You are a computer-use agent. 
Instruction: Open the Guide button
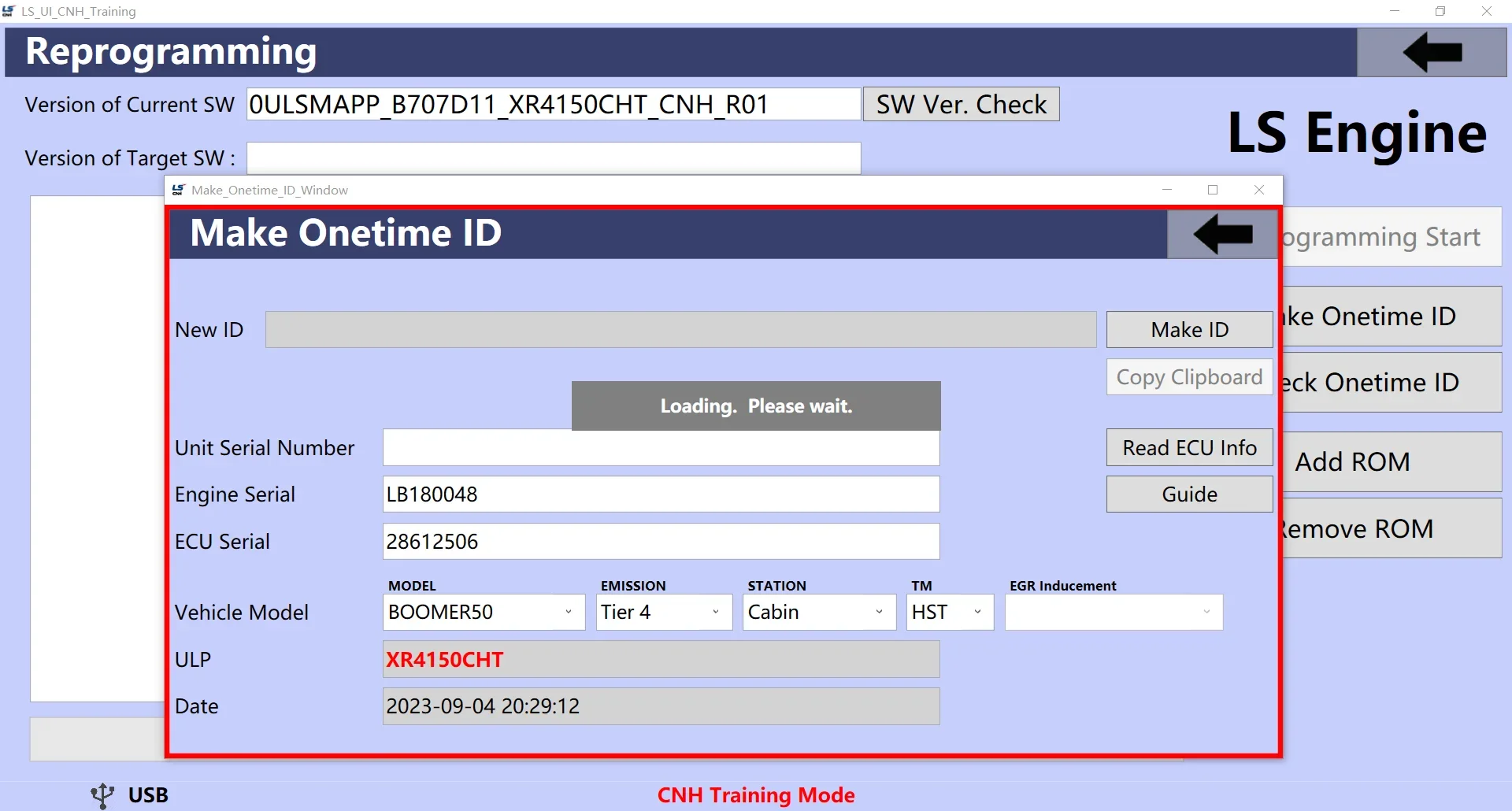coord(1189,494)
